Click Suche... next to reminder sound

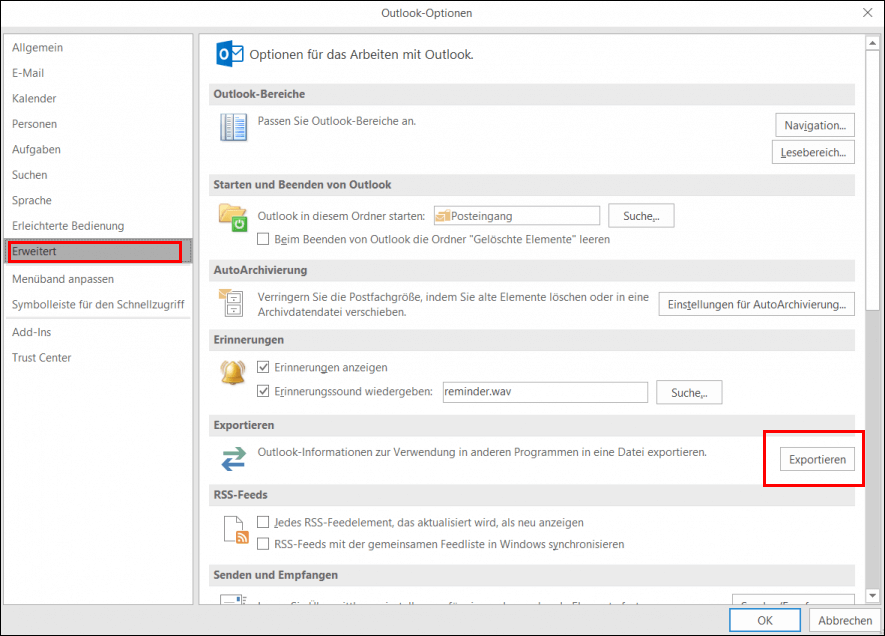(x=689, y=393)
